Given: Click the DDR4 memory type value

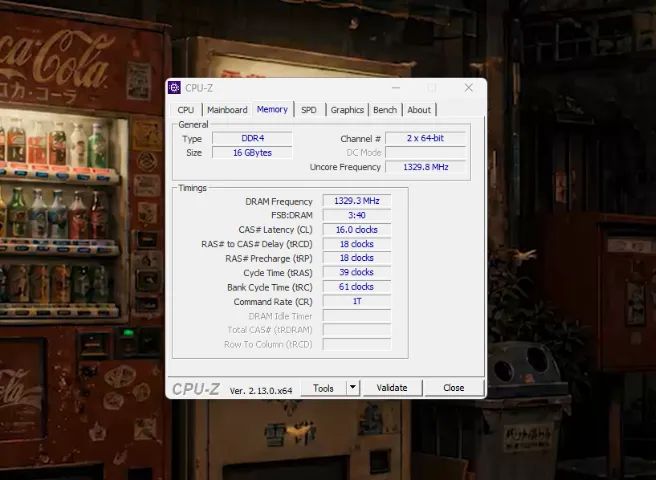Looking at the screenshot, I should pyautogui.click(x=252, y=138).
